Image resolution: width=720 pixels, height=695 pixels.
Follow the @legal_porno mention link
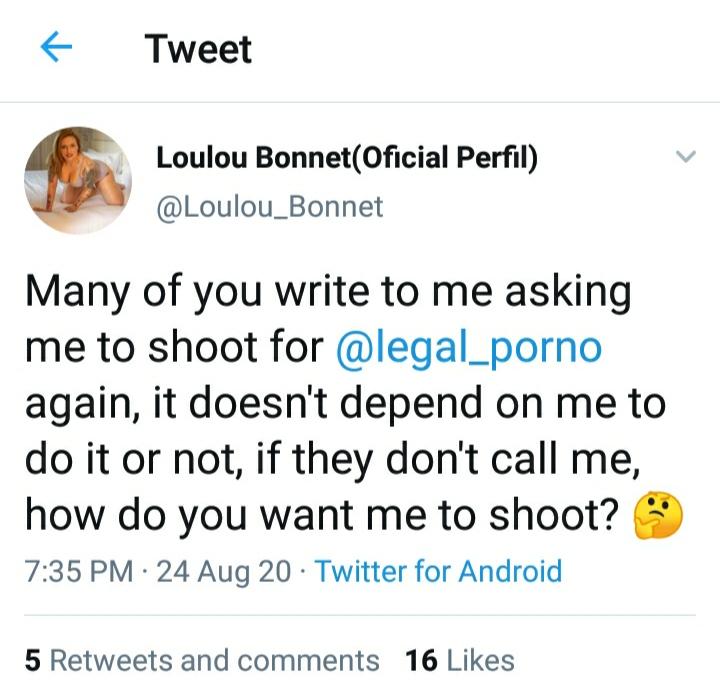[x=469, y=347]
